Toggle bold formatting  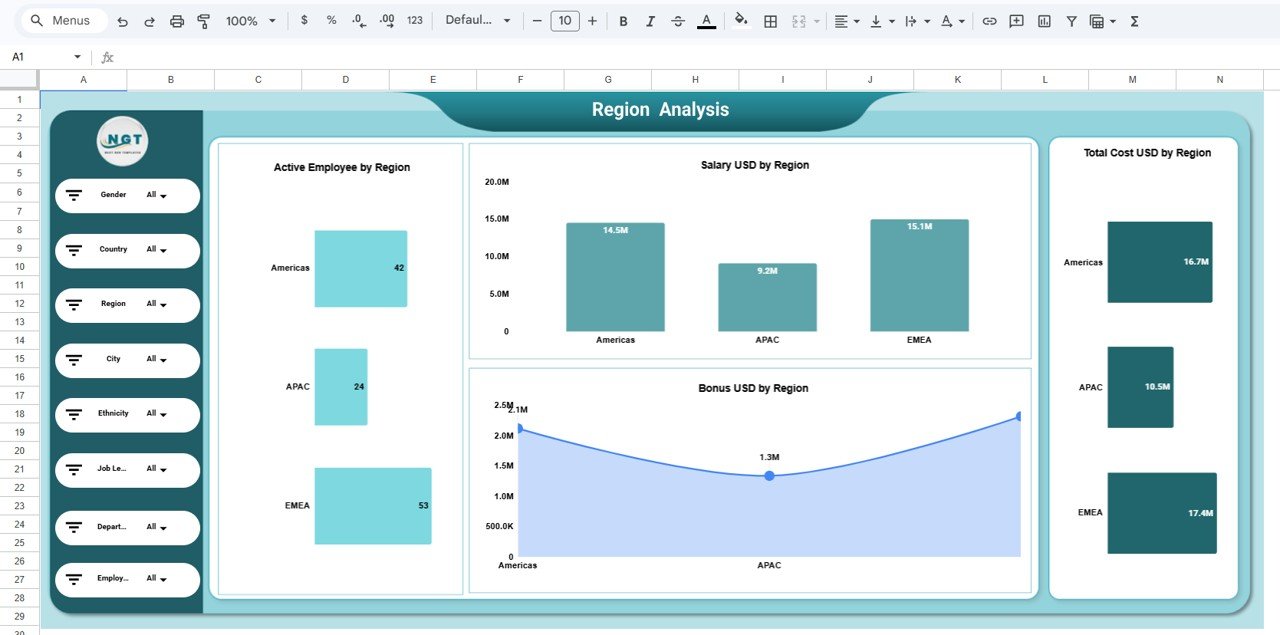coord(623,21)
